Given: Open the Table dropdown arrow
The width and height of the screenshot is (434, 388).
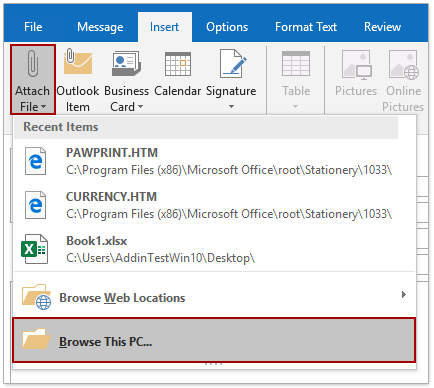Looking at the screenshot, I should click(x=295, y=106).
